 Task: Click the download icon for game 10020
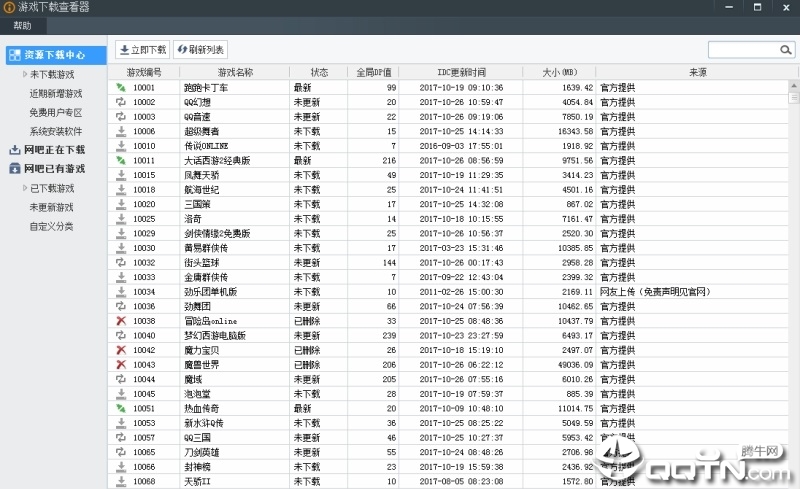click(x=120, y=204)
